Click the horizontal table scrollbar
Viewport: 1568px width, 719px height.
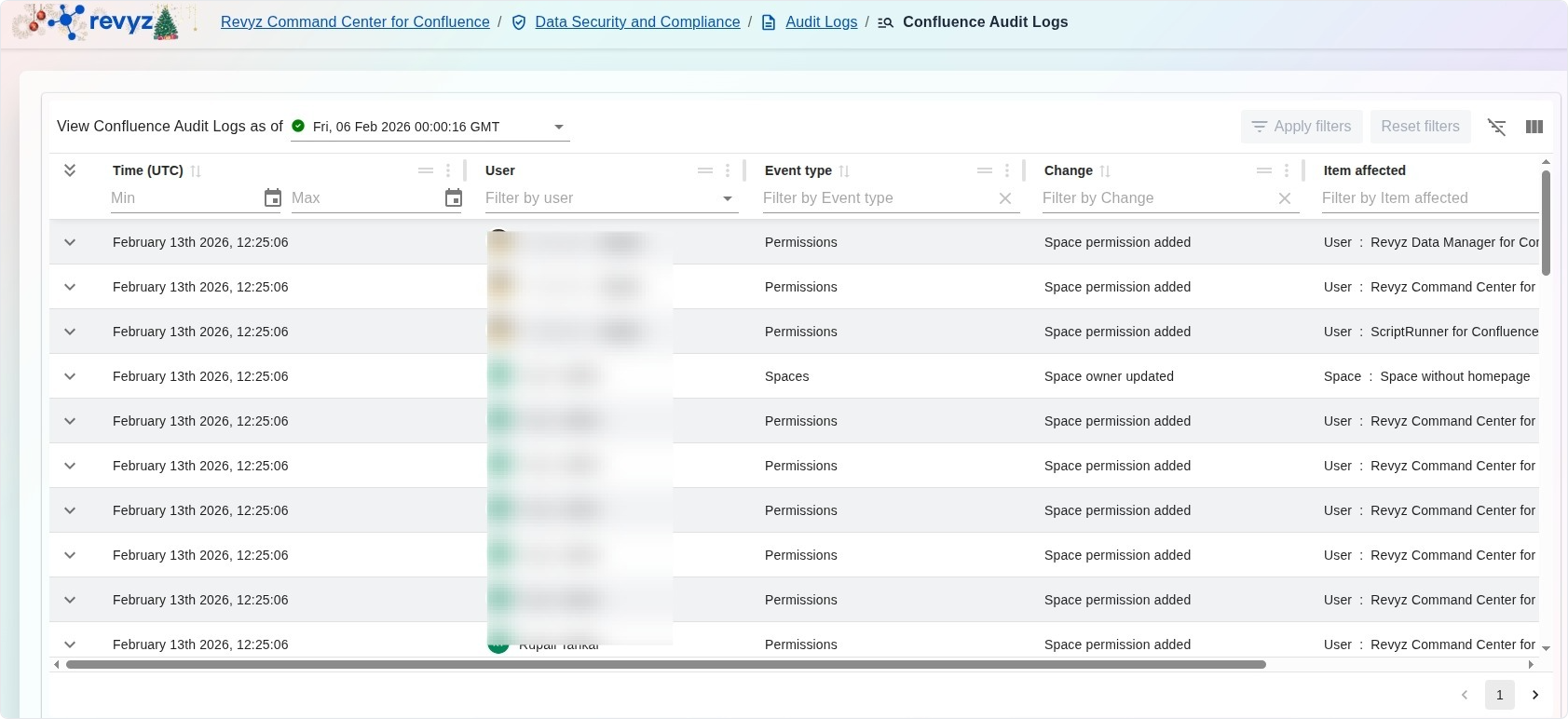point(665,665)
